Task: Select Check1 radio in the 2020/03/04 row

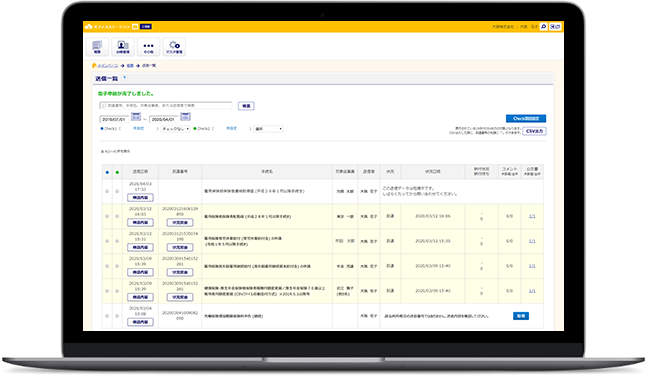Action: [x=107, y=316]
